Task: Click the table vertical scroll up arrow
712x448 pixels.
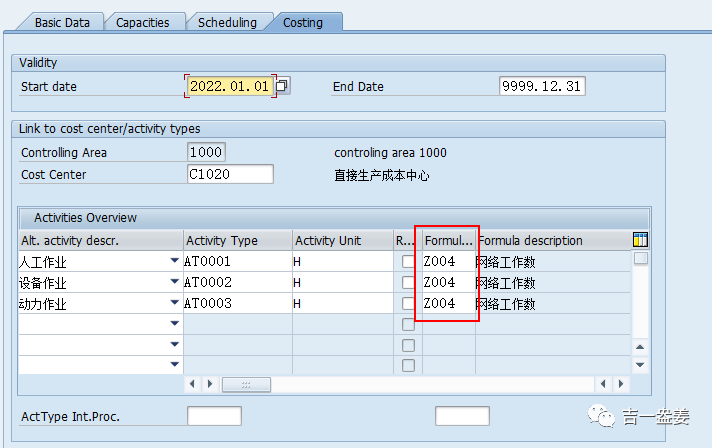Action: [x=640, y=347]
